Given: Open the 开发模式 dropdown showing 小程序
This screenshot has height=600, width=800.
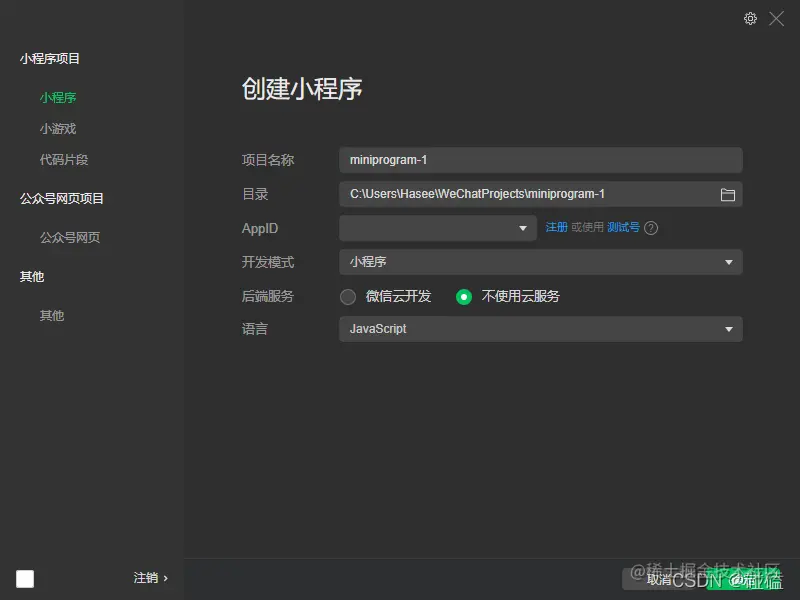Looking at the screenshot, I should pyautogui.click(x=540, y=263).
